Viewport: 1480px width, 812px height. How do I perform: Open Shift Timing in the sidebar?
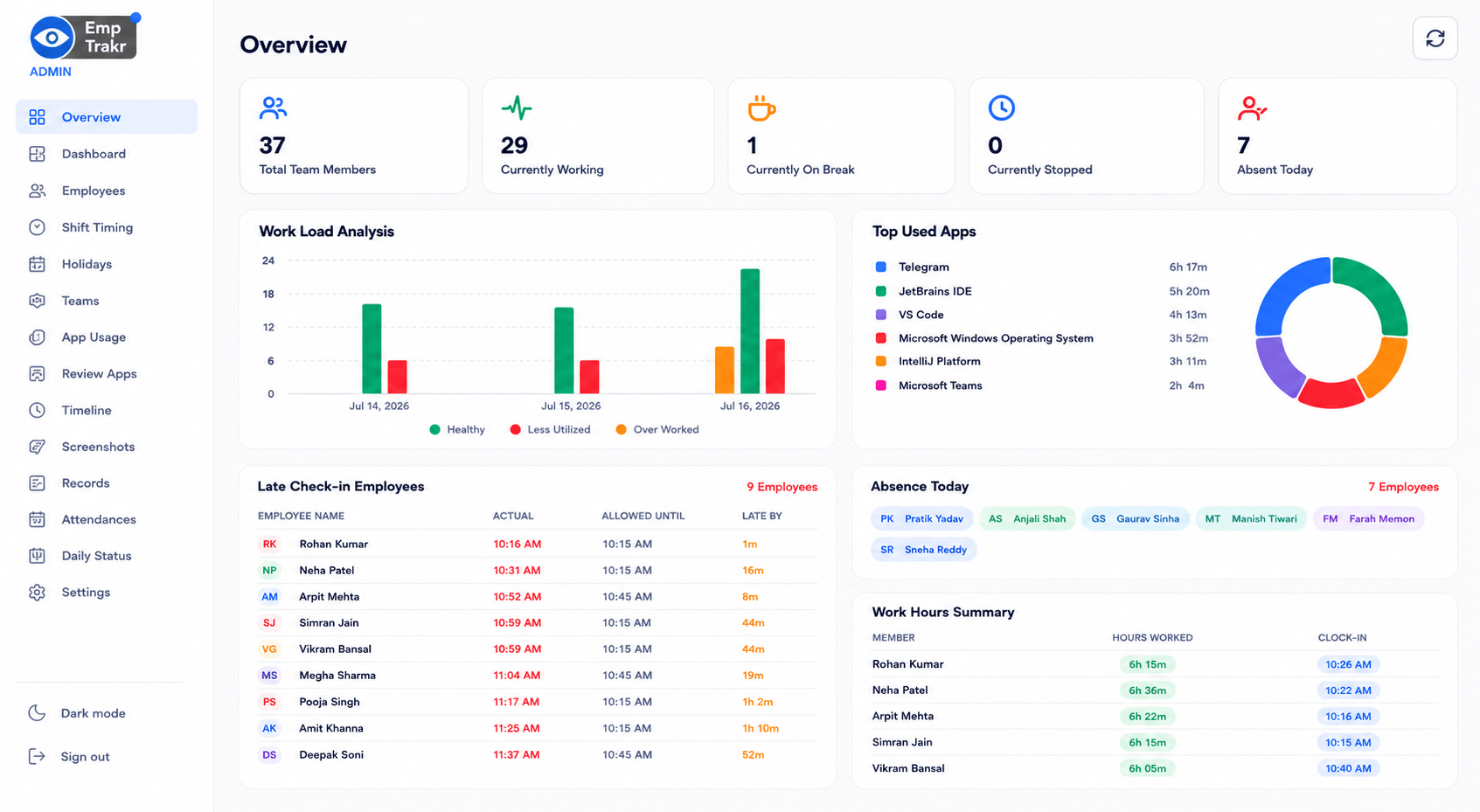coord(107,227)
